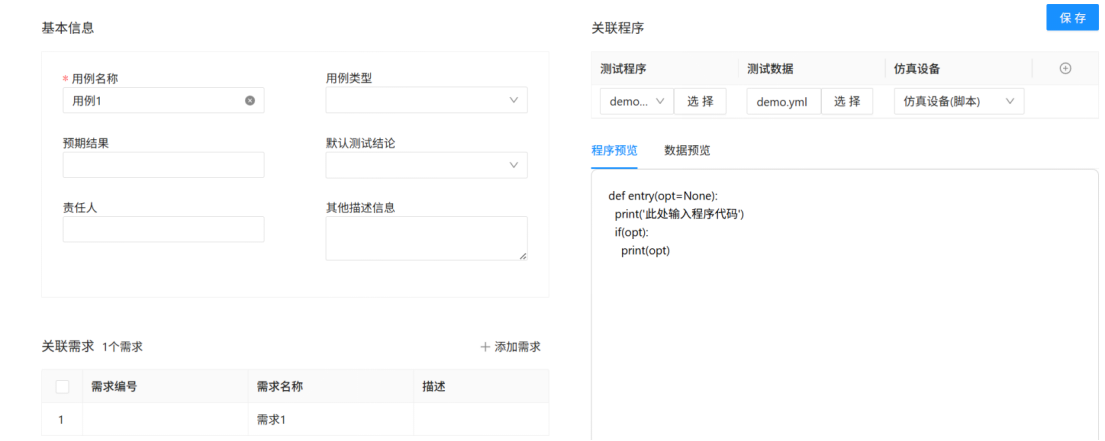
Task: Click the 预期结果 input field
Action: pyautogui.click(x=163, y=165)
